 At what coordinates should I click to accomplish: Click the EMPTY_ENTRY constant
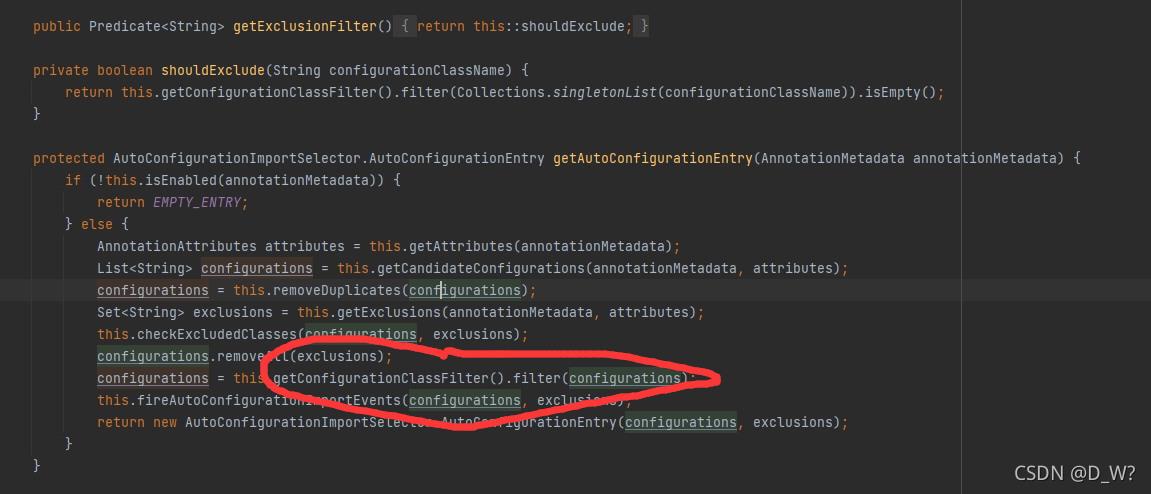point(197,202)
